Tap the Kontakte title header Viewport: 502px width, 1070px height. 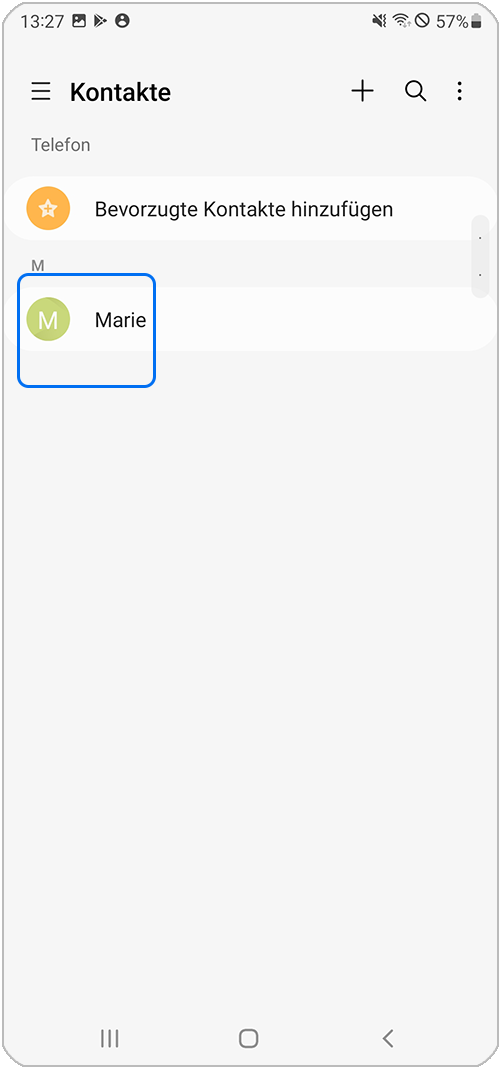[x=121, y=92]
